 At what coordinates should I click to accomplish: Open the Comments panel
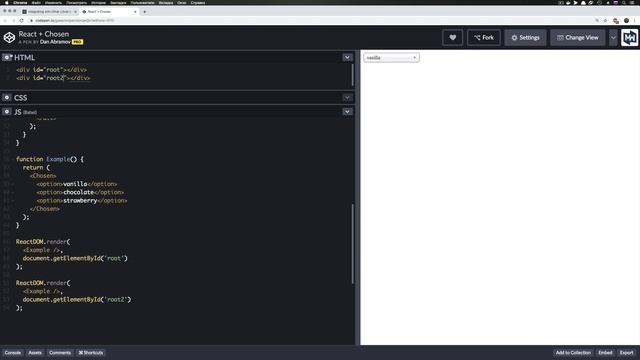(x=60, y=353)
